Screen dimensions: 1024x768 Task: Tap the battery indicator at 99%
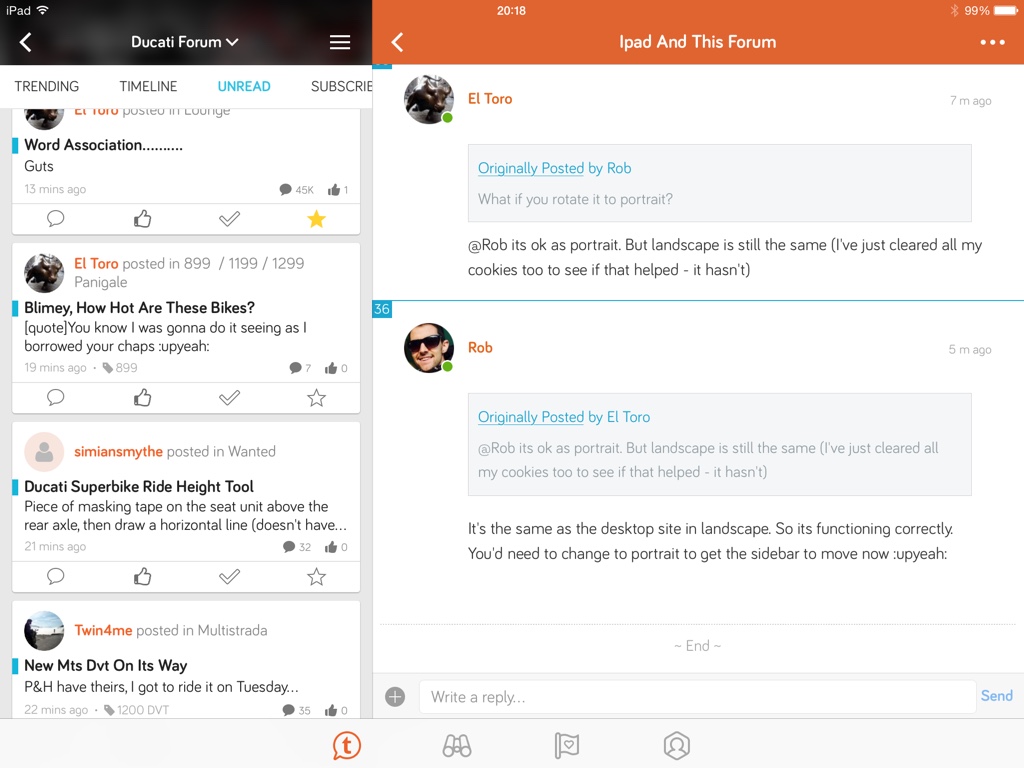click(1006, 10)
